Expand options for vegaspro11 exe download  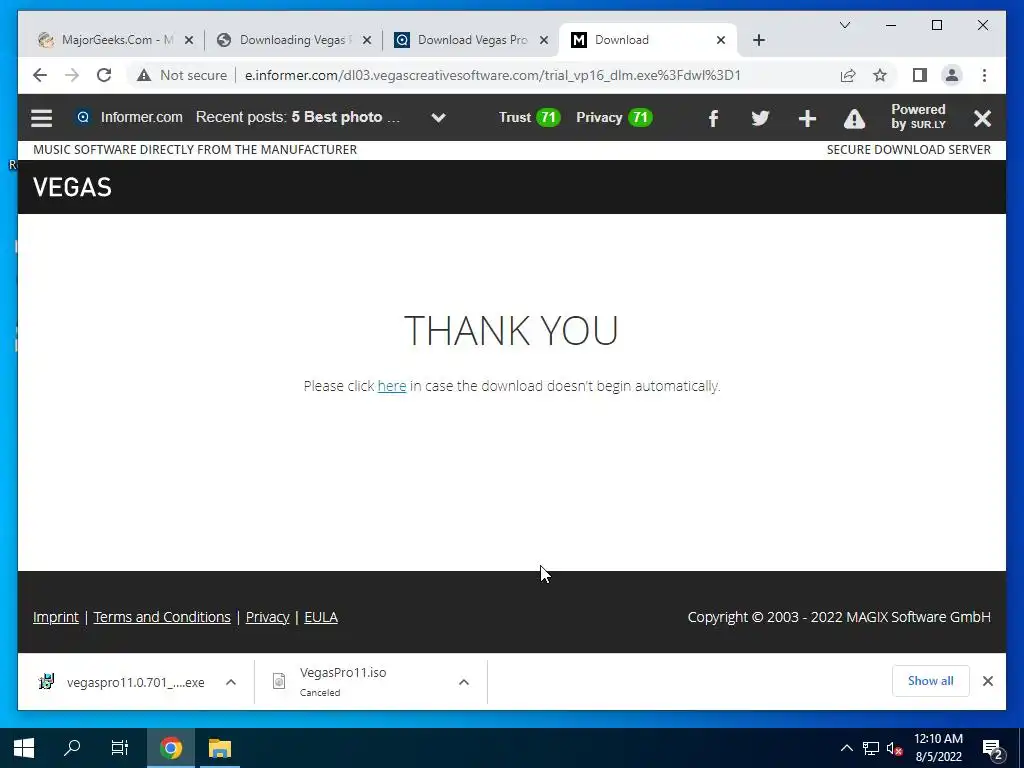point(231,682)
